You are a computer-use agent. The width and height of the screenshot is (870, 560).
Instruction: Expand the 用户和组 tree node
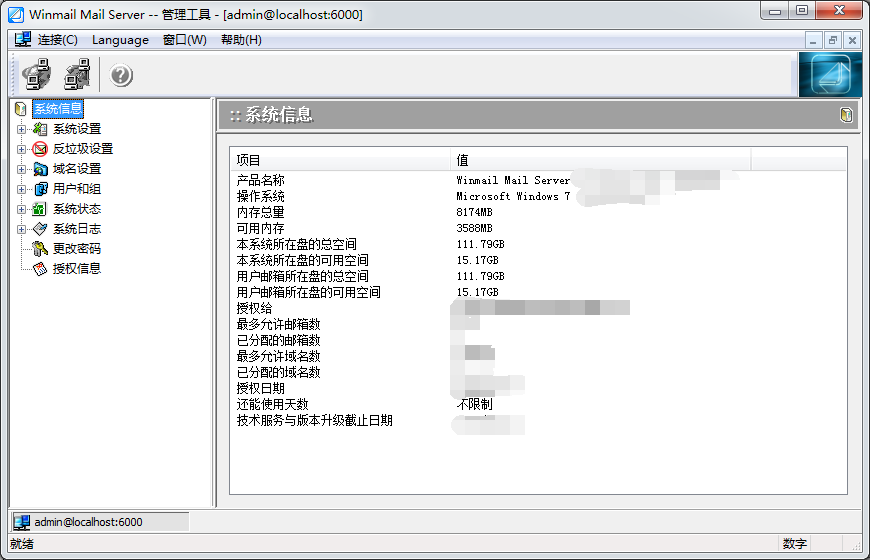21,189
